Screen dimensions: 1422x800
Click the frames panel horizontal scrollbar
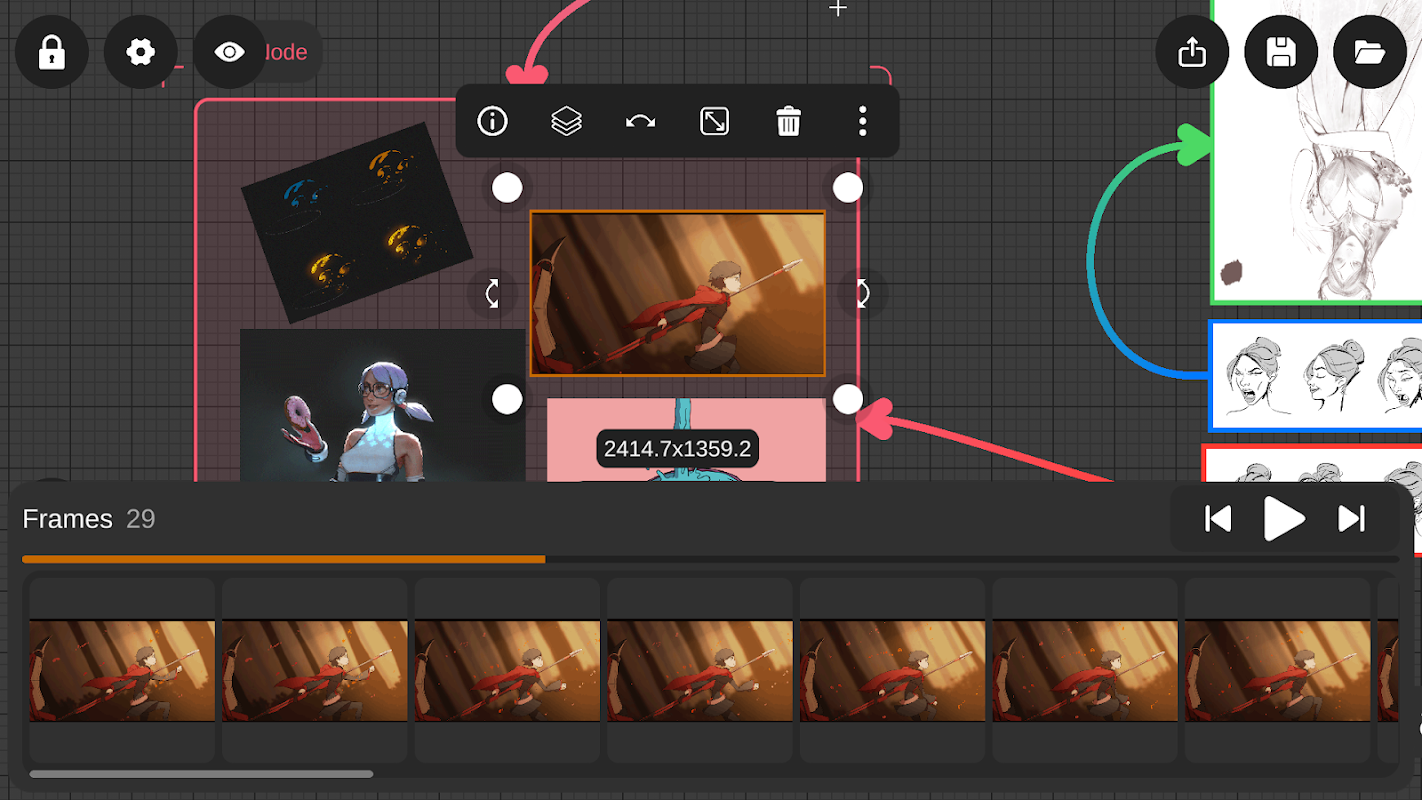pos(202,774)
